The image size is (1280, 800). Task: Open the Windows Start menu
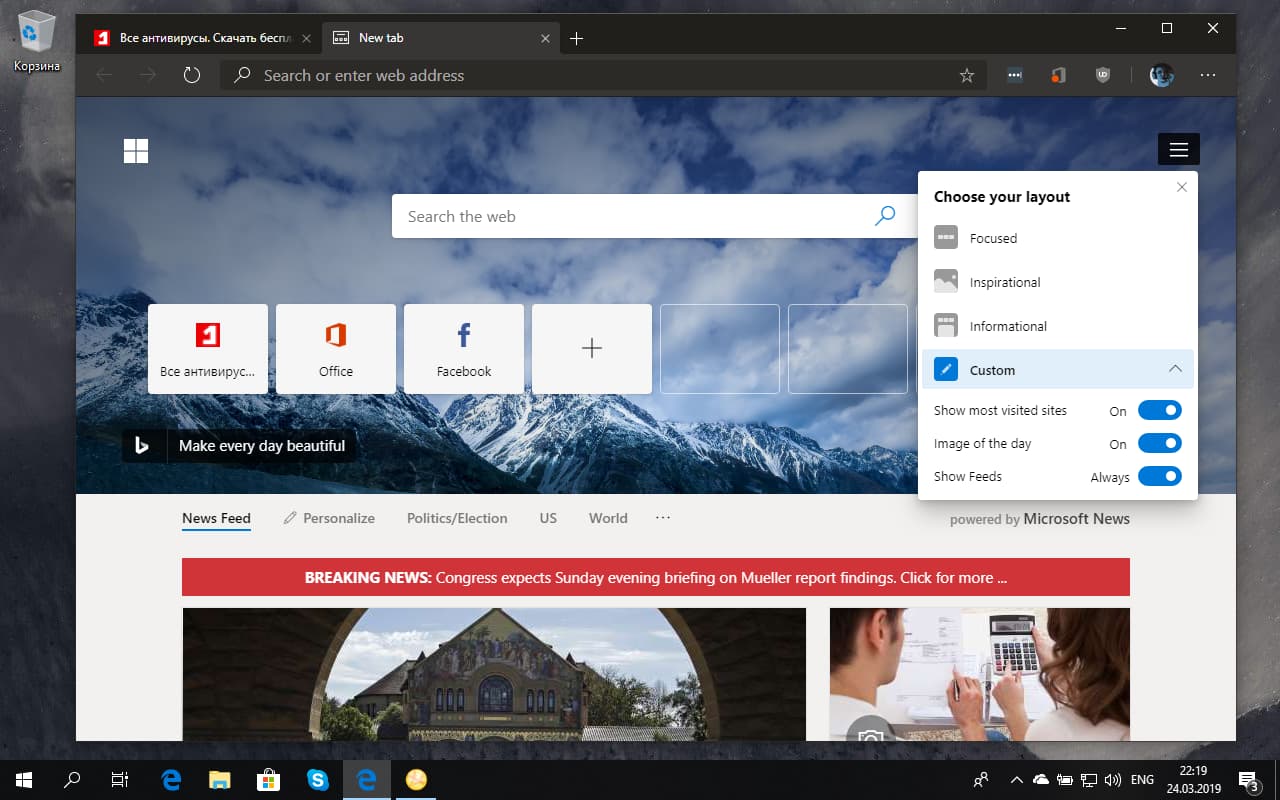24,780
